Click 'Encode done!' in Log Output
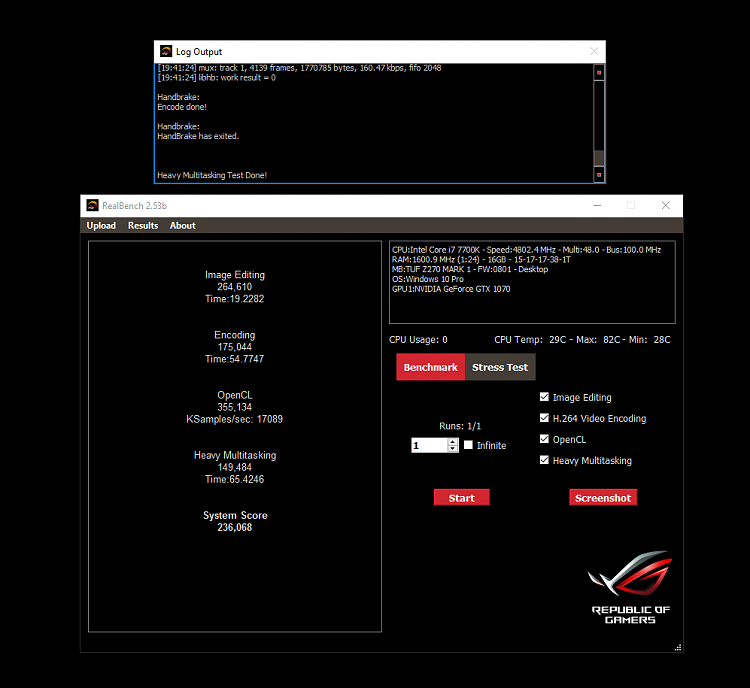The height and width of the screenshot is (688, 750). 182,107
